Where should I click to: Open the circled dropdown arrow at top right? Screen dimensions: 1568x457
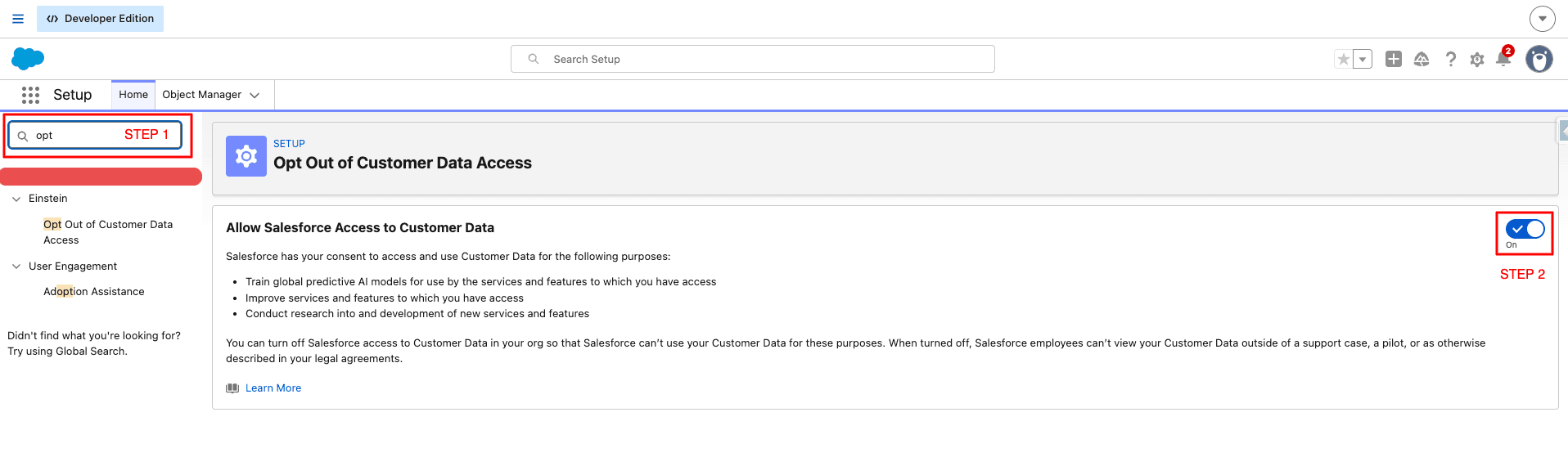(1542, 18)
